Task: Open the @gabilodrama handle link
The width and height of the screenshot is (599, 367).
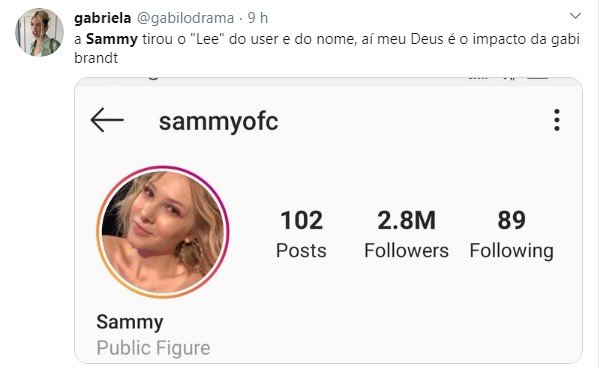Action: click(x=185, y=18)
